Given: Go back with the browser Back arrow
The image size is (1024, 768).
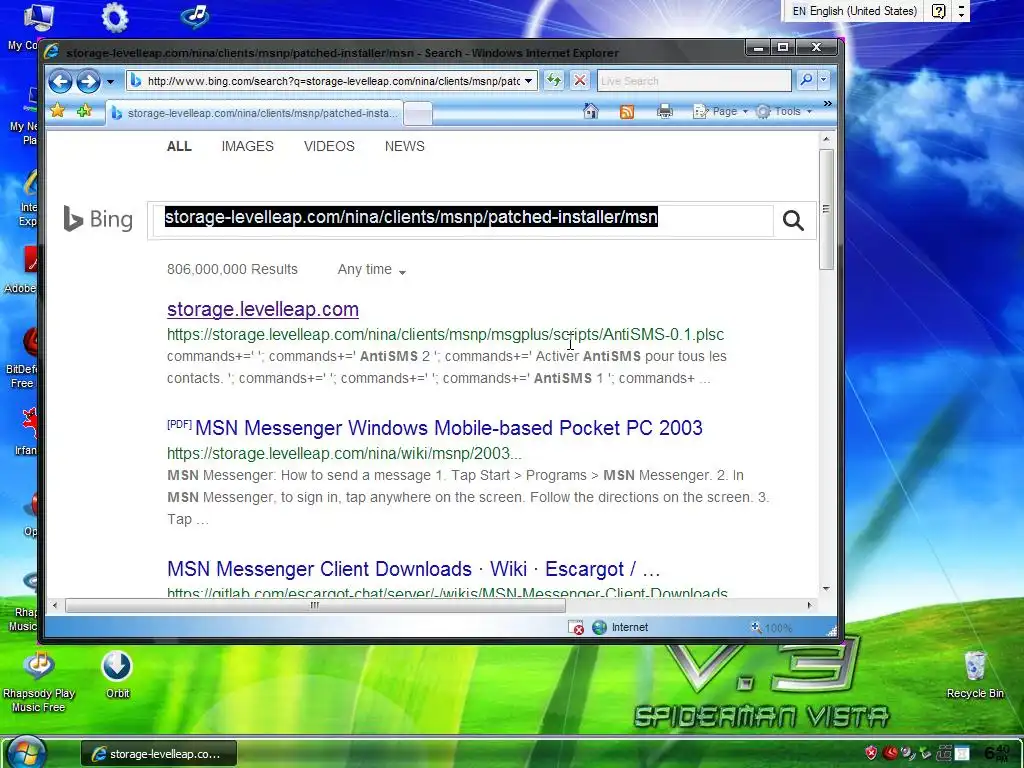Looking at the screenshot, I should tap(60, 81).
